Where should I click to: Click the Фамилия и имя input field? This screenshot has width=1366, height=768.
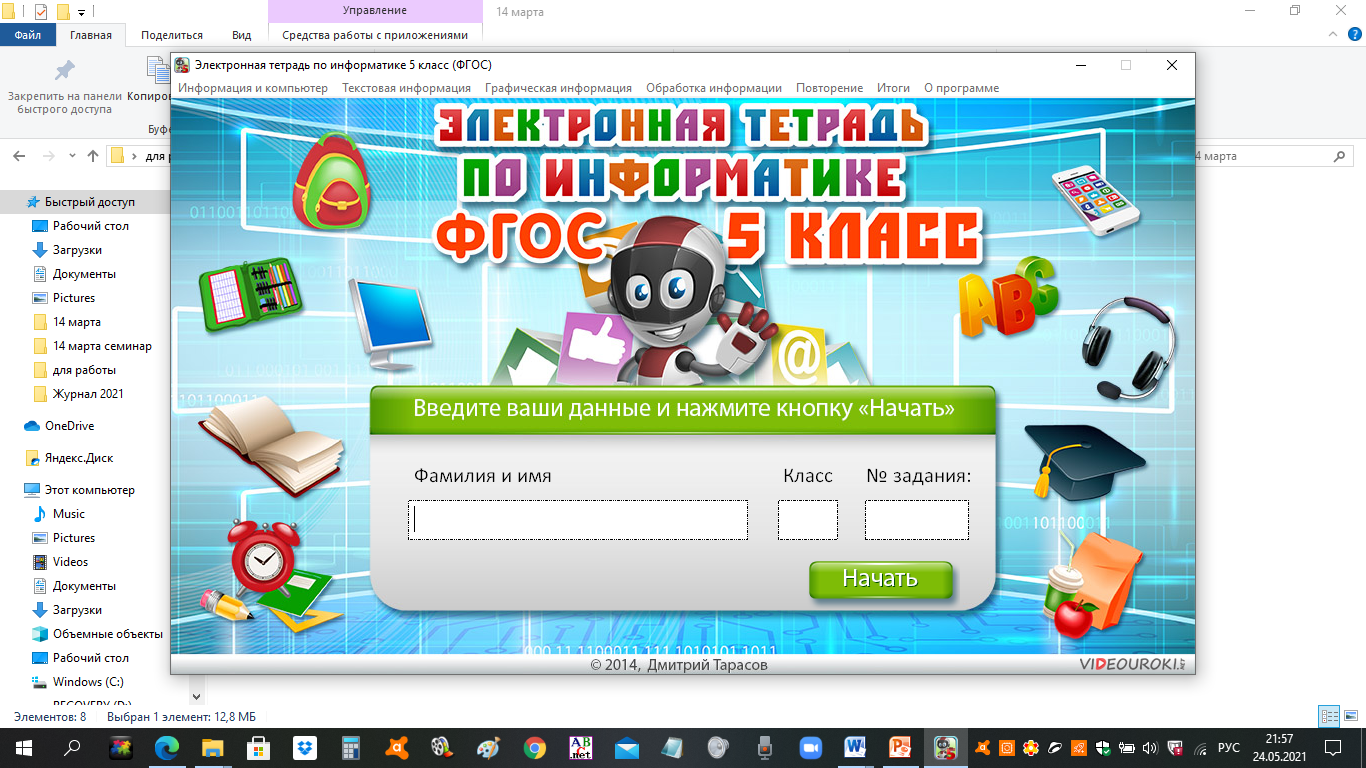578,520
